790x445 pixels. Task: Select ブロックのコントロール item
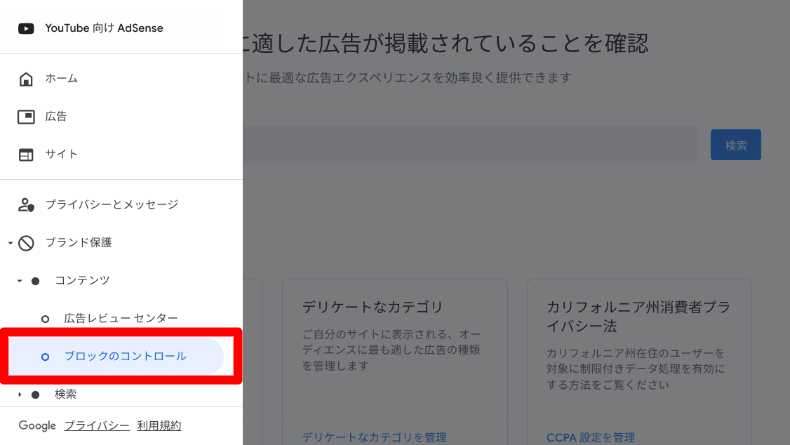coord(116,356)
